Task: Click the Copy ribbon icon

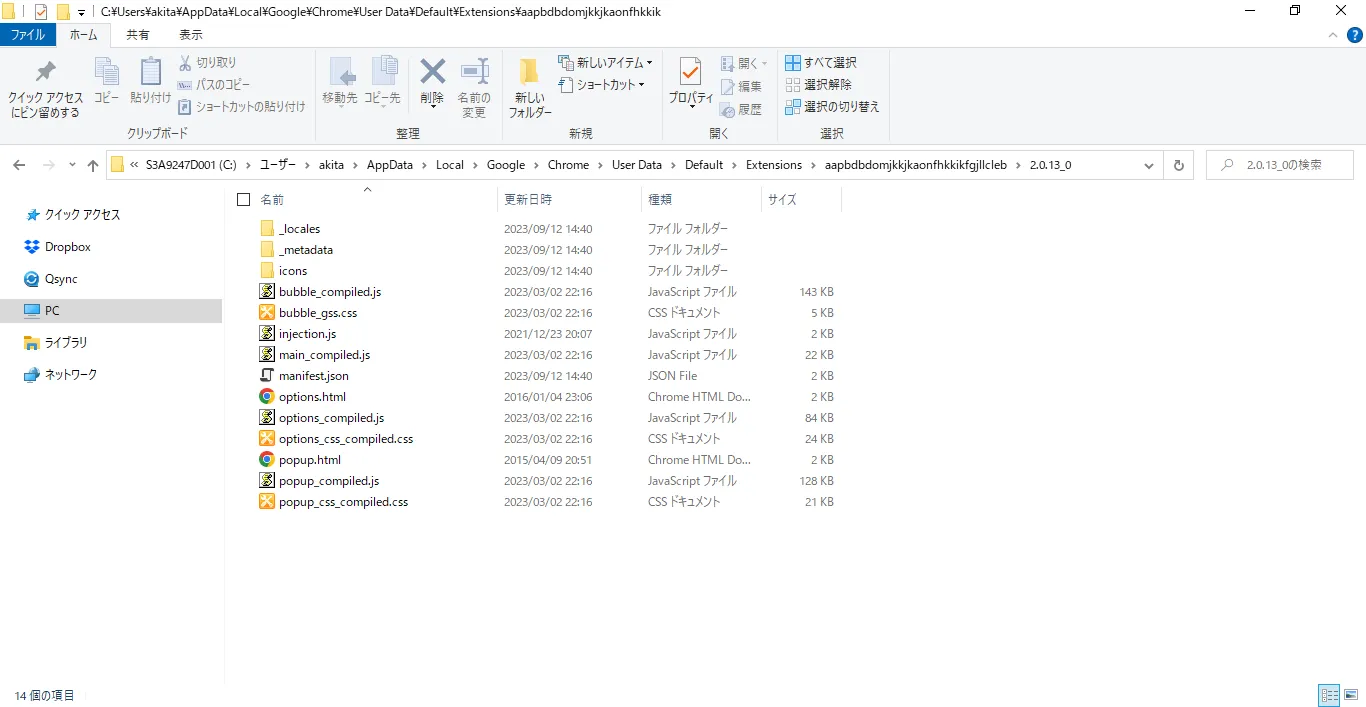Action: point(106,81)
